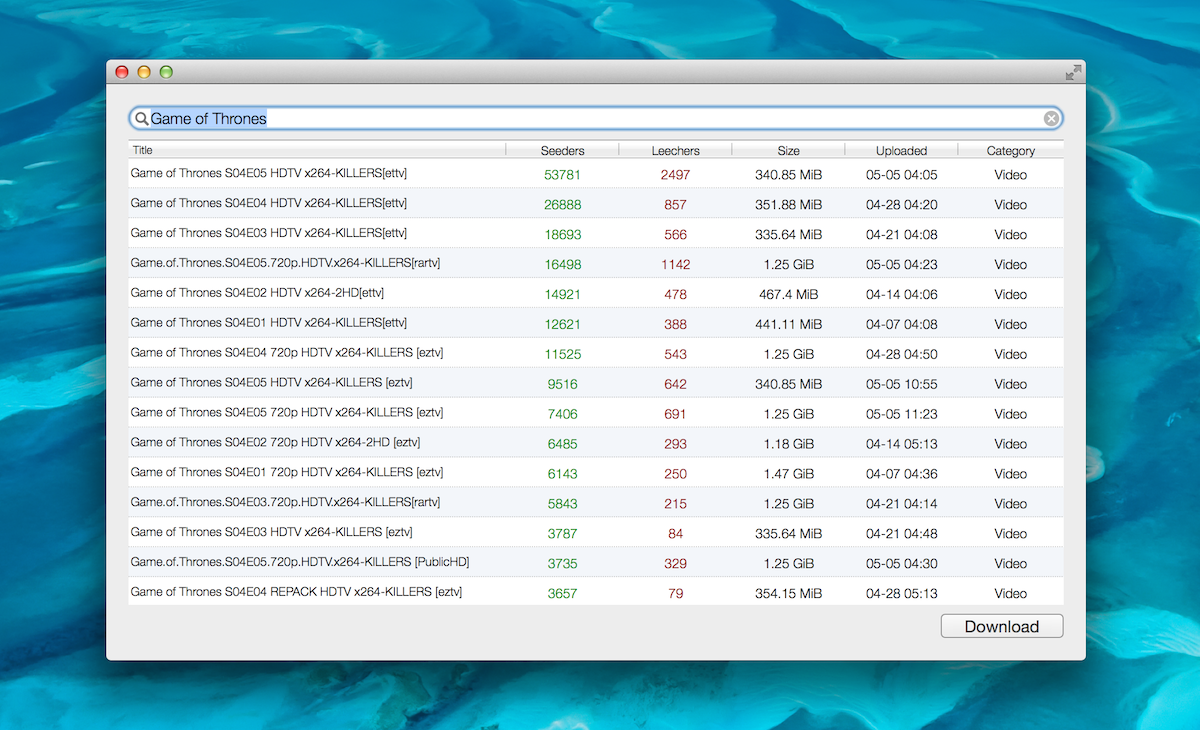Click seeders count 16498

pos(563,265)
